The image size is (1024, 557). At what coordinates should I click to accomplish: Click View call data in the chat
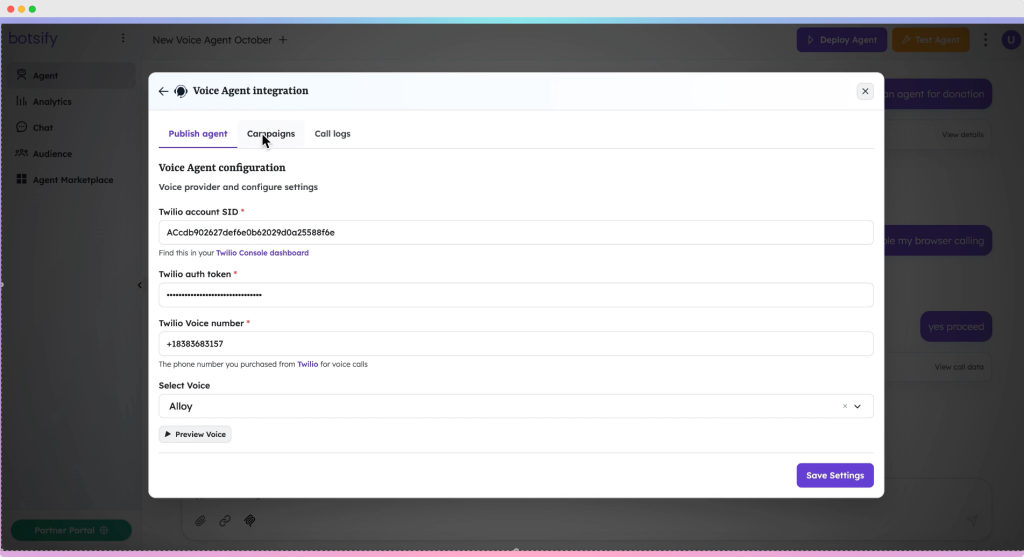tap(959, 367)
